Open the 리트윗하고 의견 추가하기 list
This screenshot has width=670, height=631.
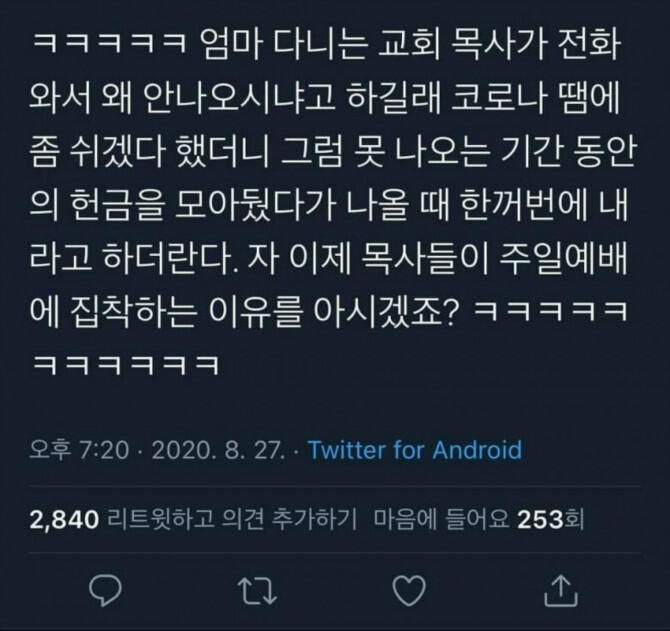tap(232, 520)
